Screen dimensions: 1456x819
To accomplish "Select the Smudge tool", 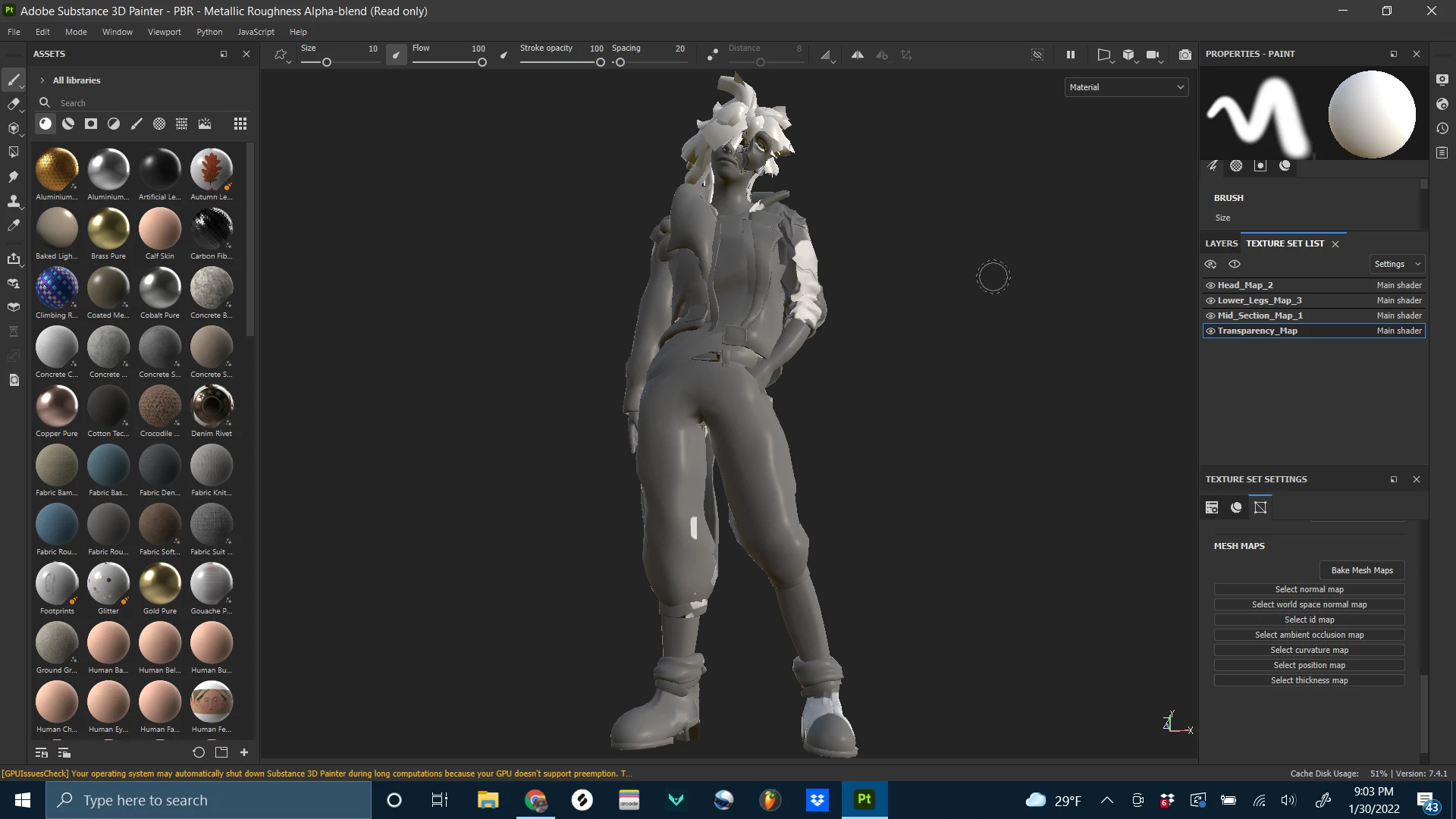I will point(13,177).
